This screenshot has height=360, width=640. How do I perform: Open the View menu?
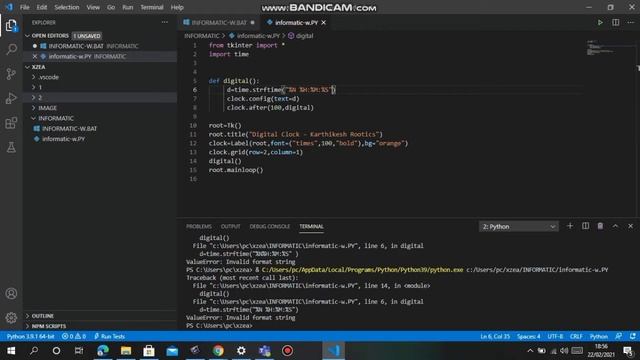tap(93, 7)
